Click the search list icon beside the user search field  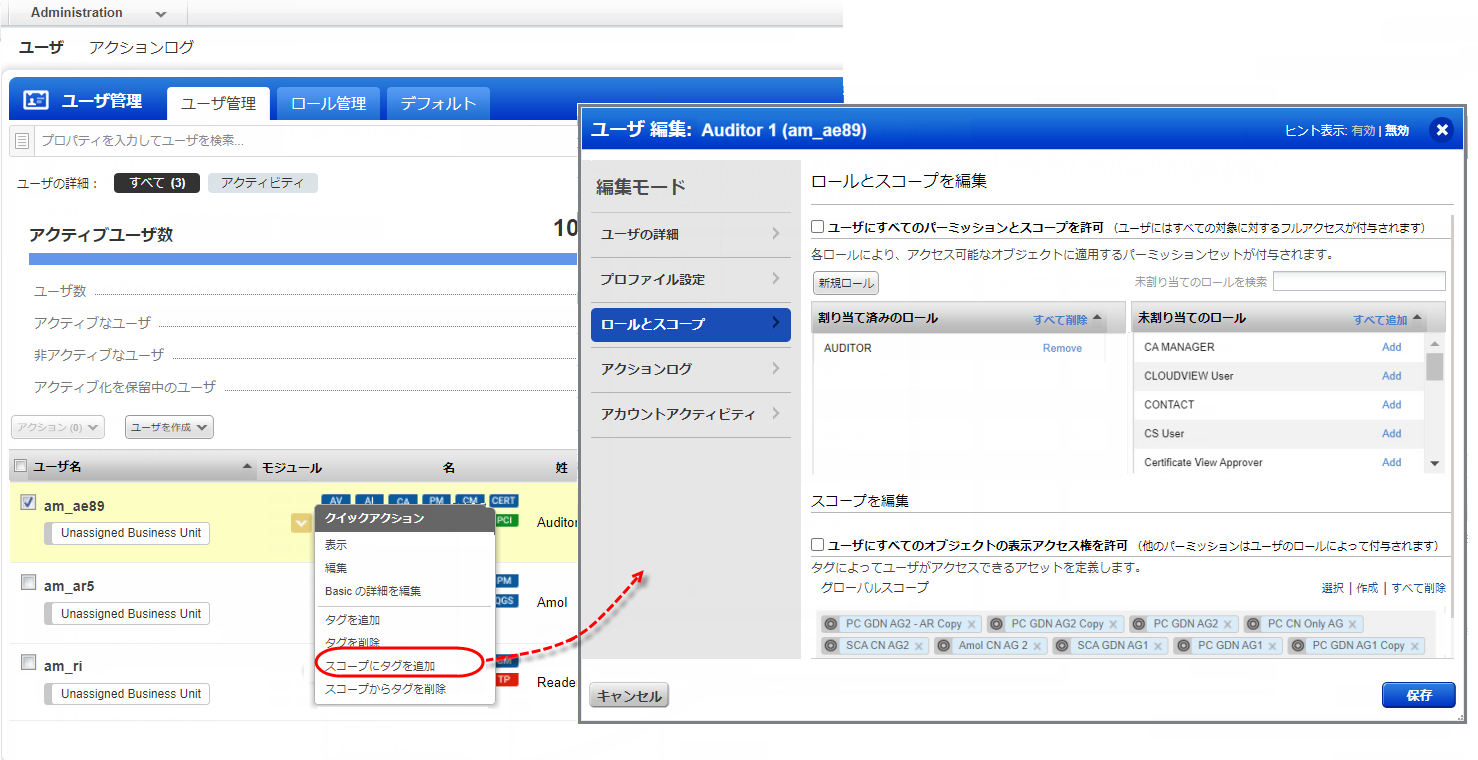click(23, 141)
